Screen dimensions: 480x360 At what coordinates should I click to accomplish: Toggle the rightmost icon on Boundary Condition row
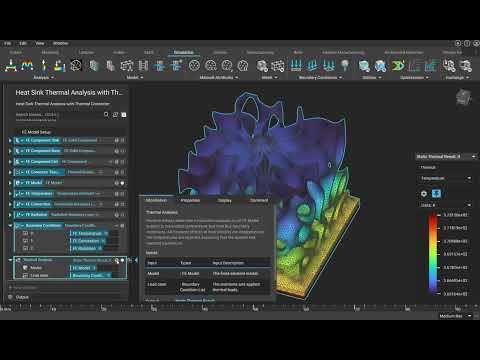[x=122, y=226]
